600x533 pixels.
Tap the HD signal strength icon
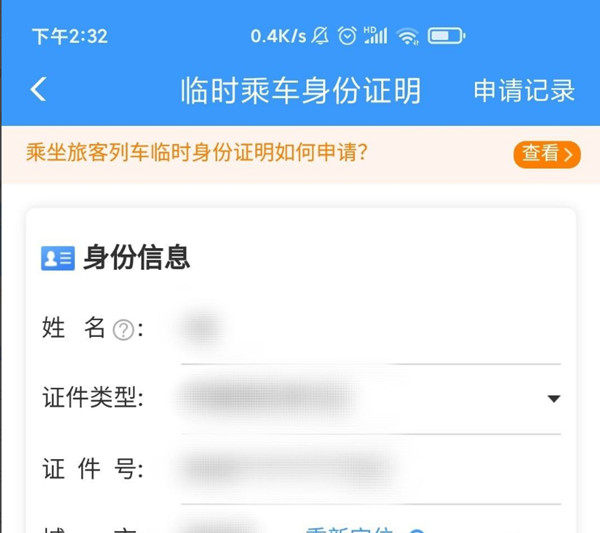(376, 36)
